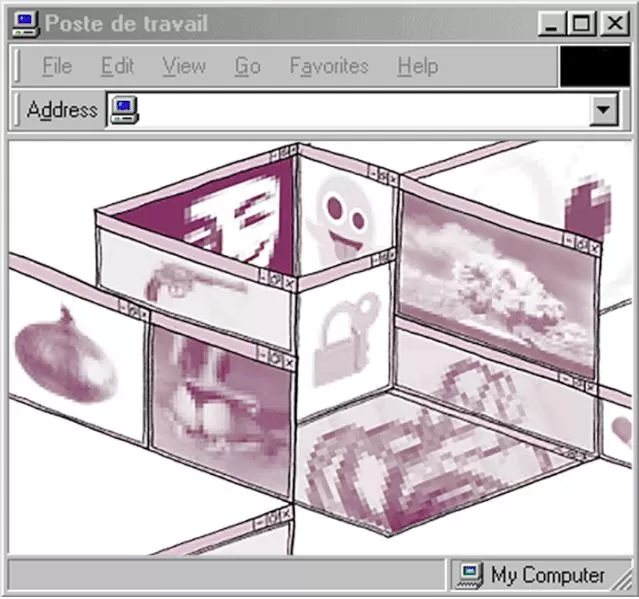Open the Go menu
Image resolution: width=639 pixels, height=599 pixels.
click(247, 66)
